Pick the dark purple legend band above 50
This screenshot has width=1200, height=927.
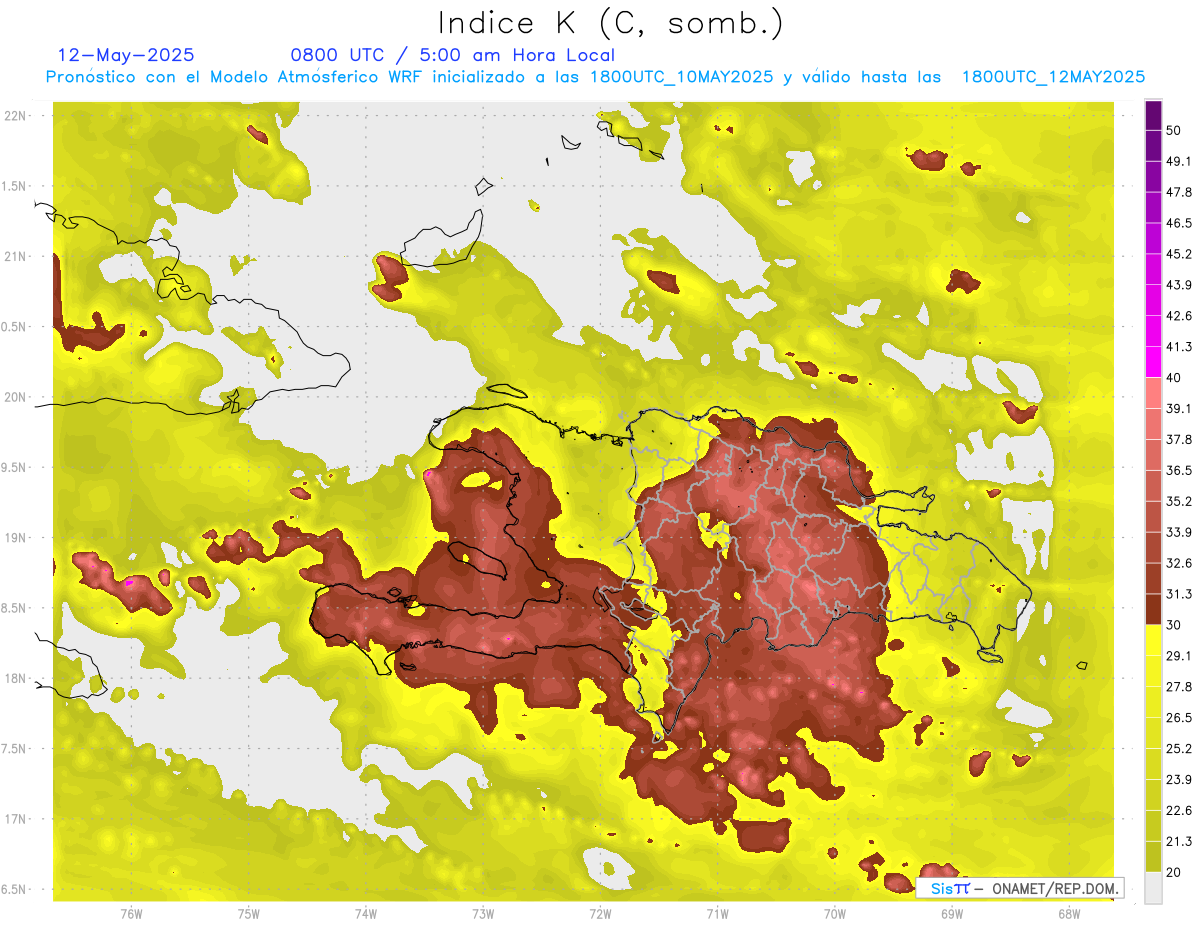[x=1153, y=115]
